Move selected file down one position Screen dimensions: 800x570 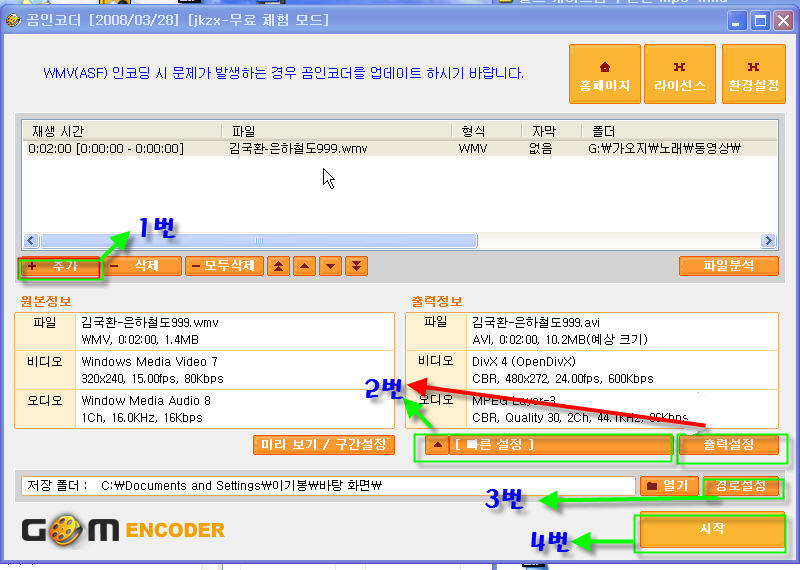(331, 266)
